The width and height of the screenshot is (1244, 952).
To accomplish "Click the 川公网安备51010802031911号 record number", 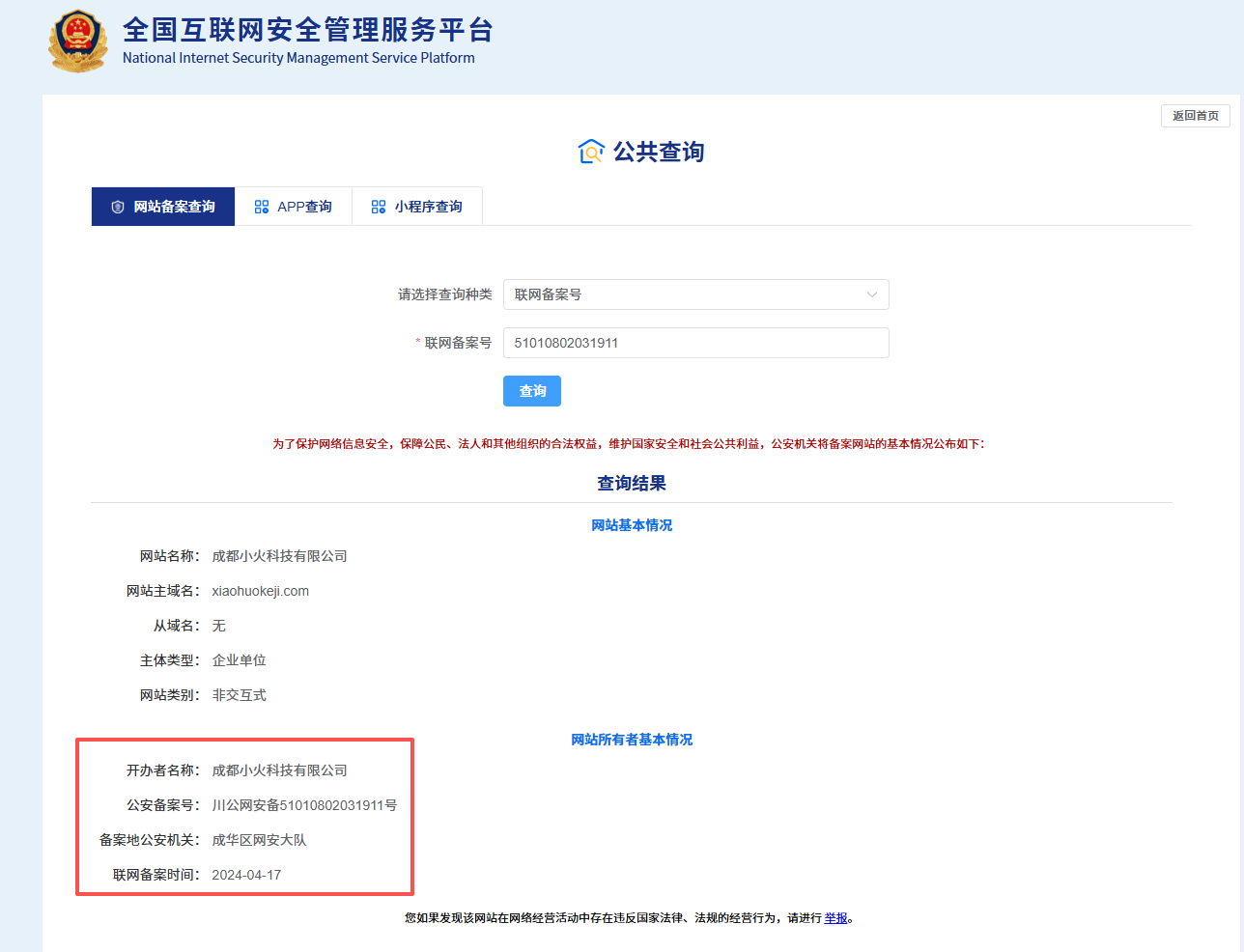I will 304,805.
